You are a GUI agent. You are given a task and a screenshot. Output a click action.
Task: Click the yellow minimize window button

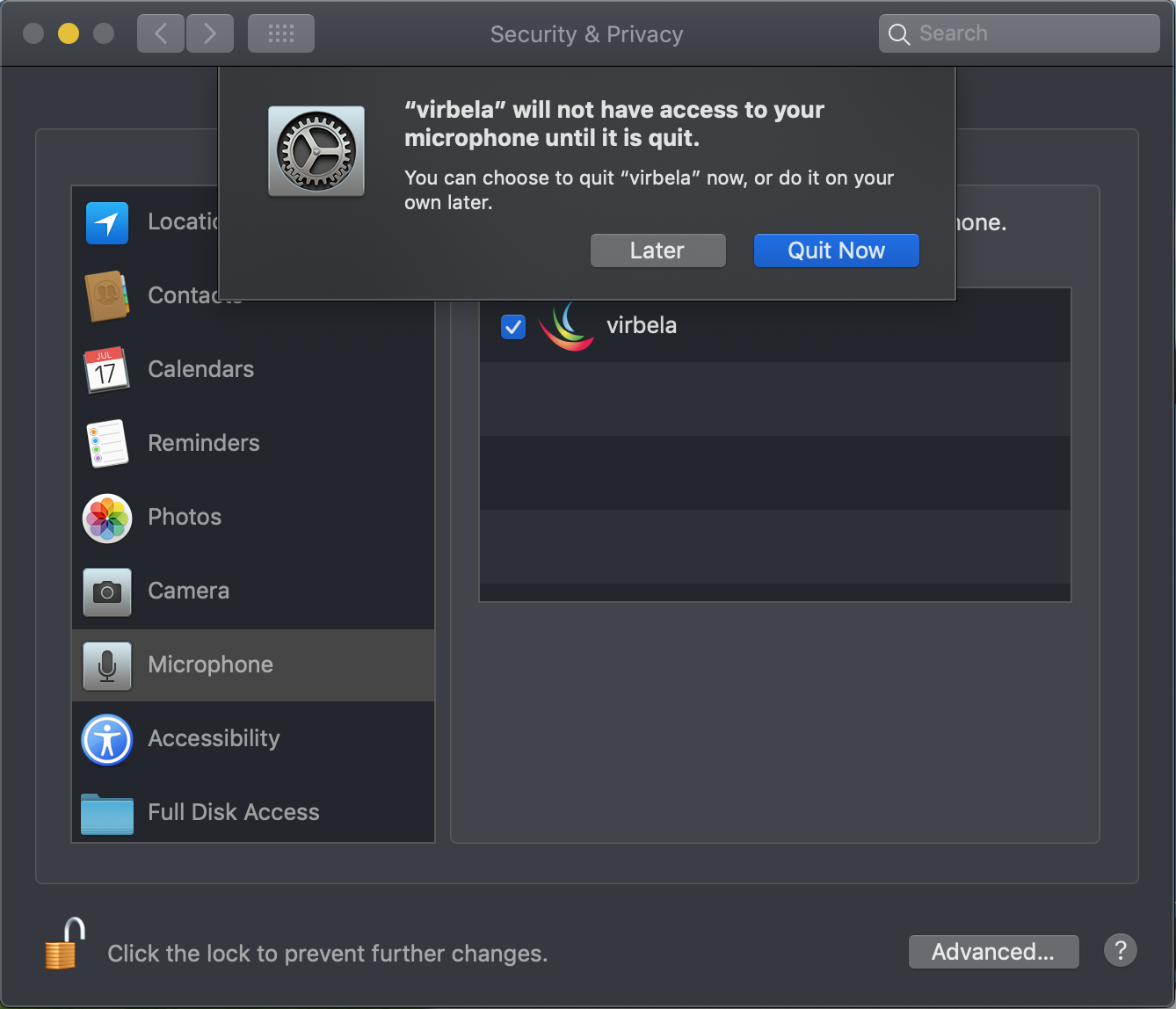(69, 33)
